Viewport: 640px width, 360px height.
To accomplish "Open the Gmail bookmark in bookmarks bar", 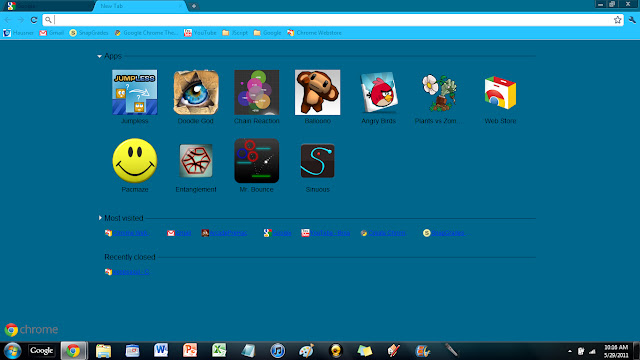I will pos(51,33).
